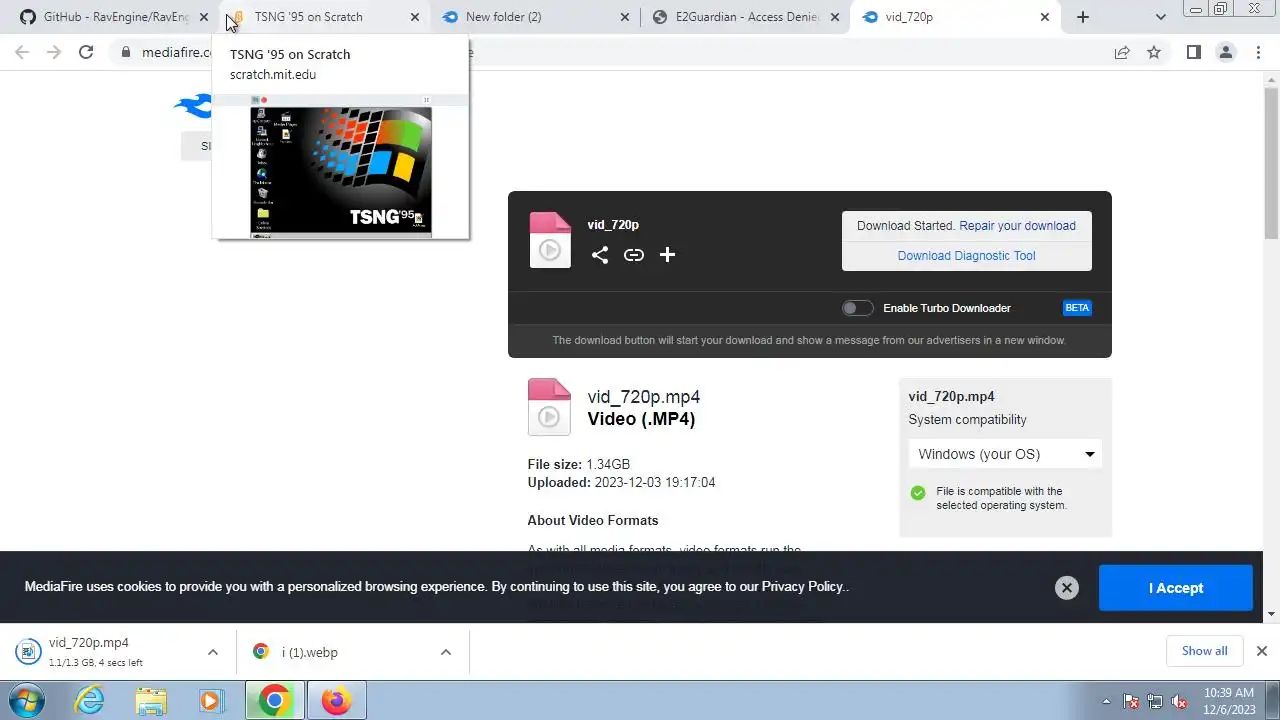Click the browser Back arrow
This screenshot has width=1280, height=720.
[x=22, y=52]
